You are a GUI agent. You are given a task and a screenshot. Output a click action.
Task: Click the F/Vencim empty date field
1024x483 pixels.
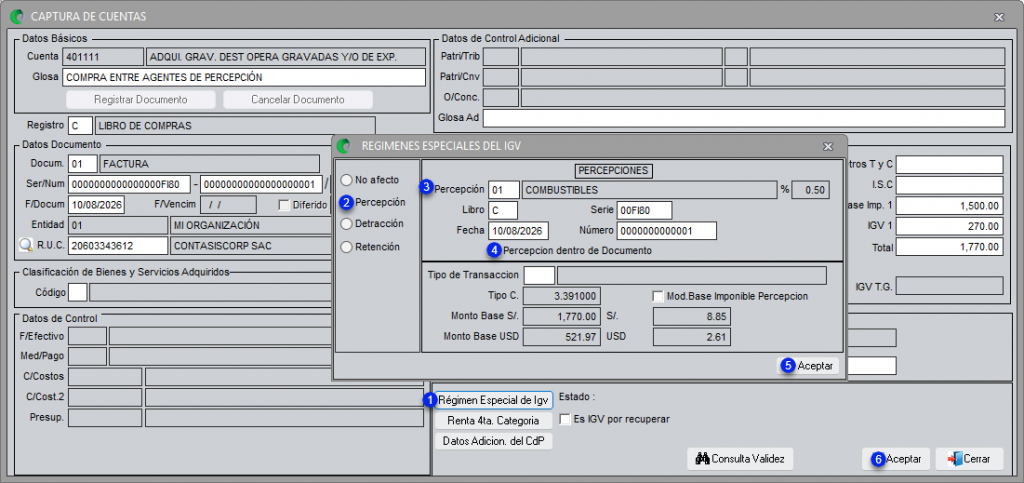tap(227, 204)
